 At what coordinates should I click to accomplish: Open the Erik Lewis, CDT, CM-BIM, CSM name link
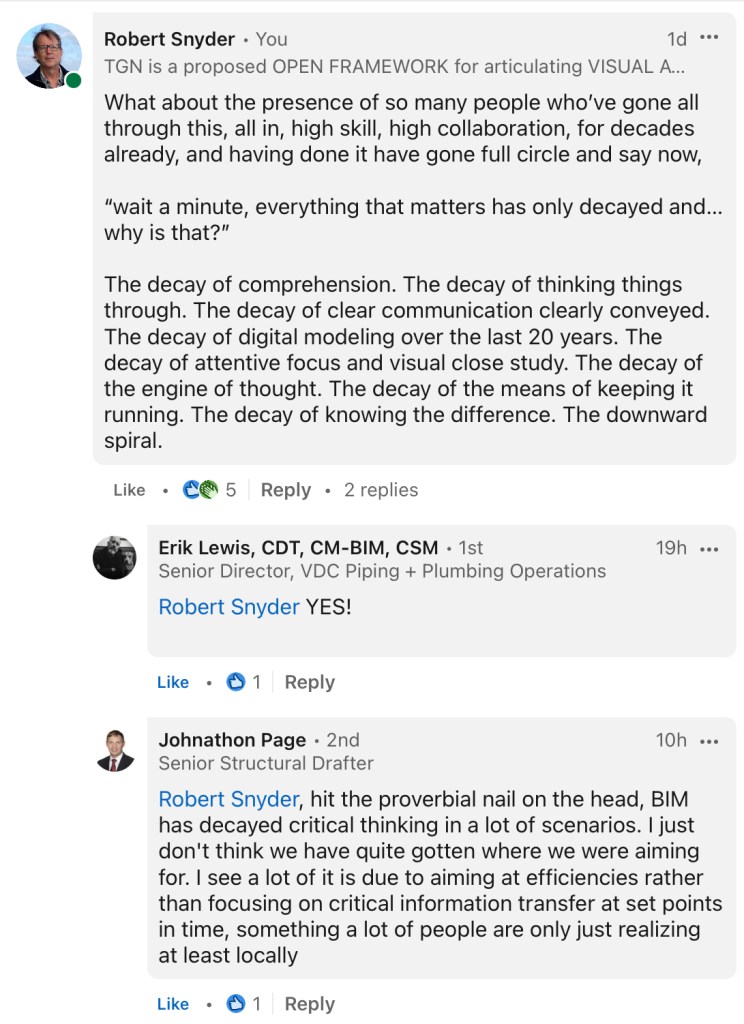298,548
